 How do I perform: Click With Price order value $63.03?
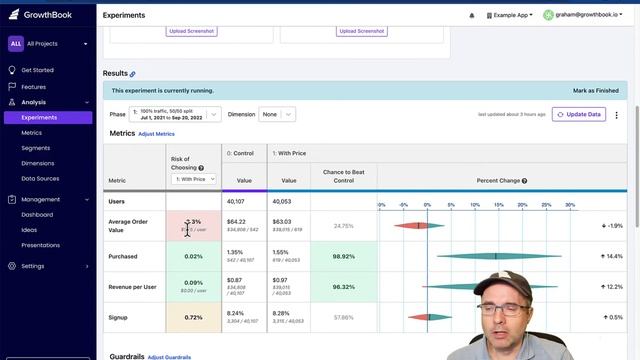282,222
